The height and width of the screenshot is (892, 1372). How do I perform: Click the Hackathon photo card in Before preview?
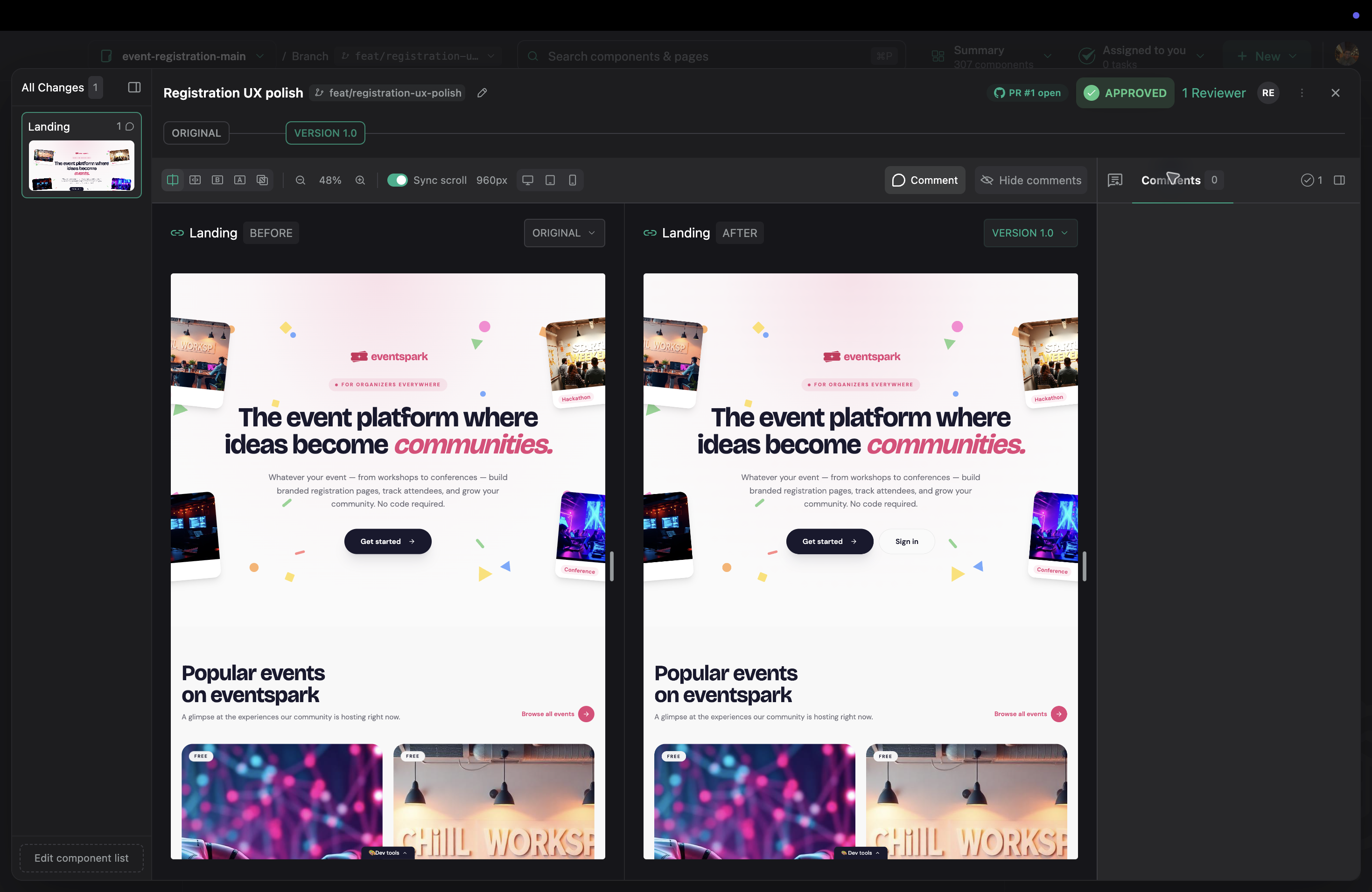click(x=575, y=362)
